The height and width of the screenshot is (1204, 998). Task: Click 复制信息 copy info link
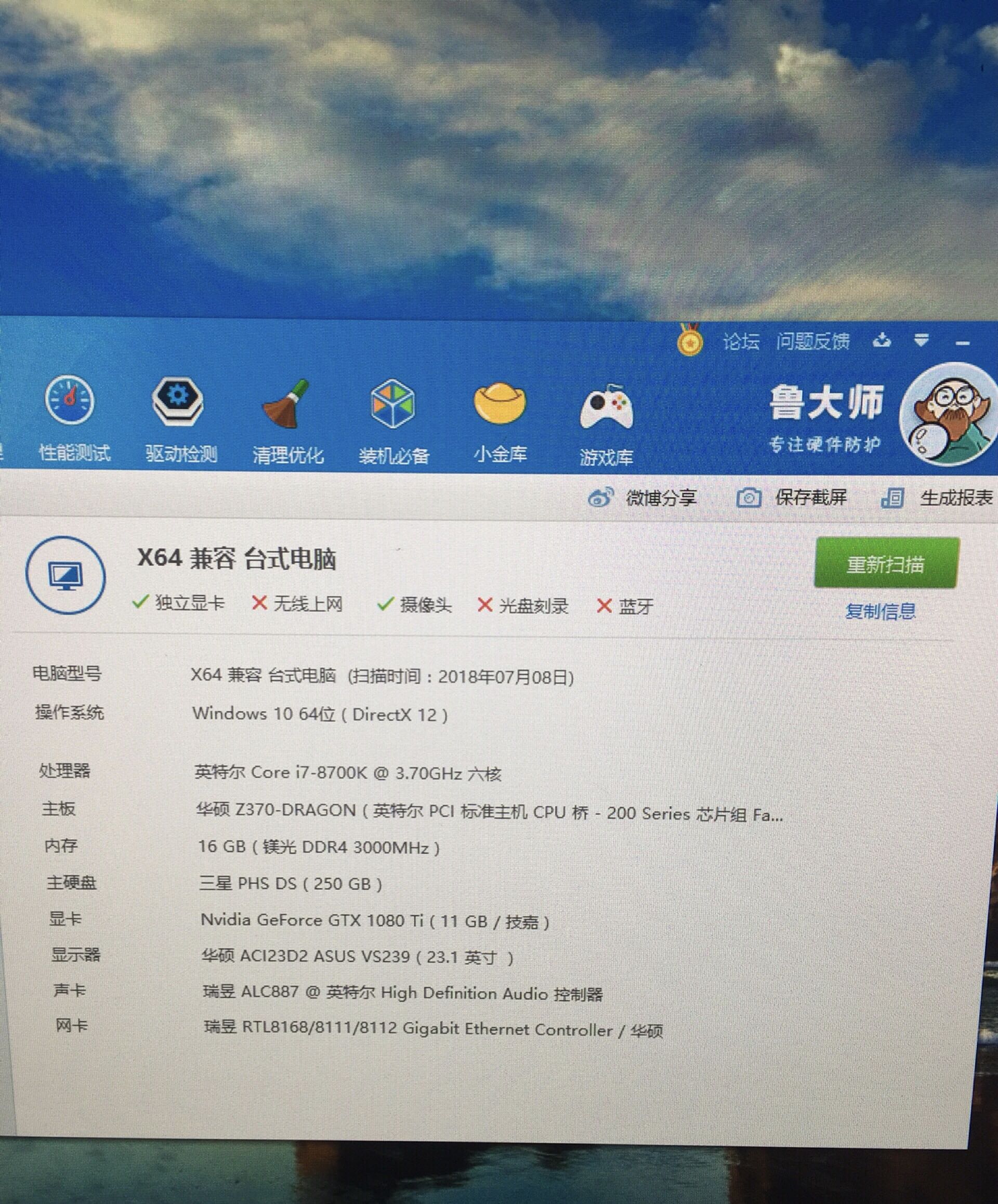tap(881, 611)
